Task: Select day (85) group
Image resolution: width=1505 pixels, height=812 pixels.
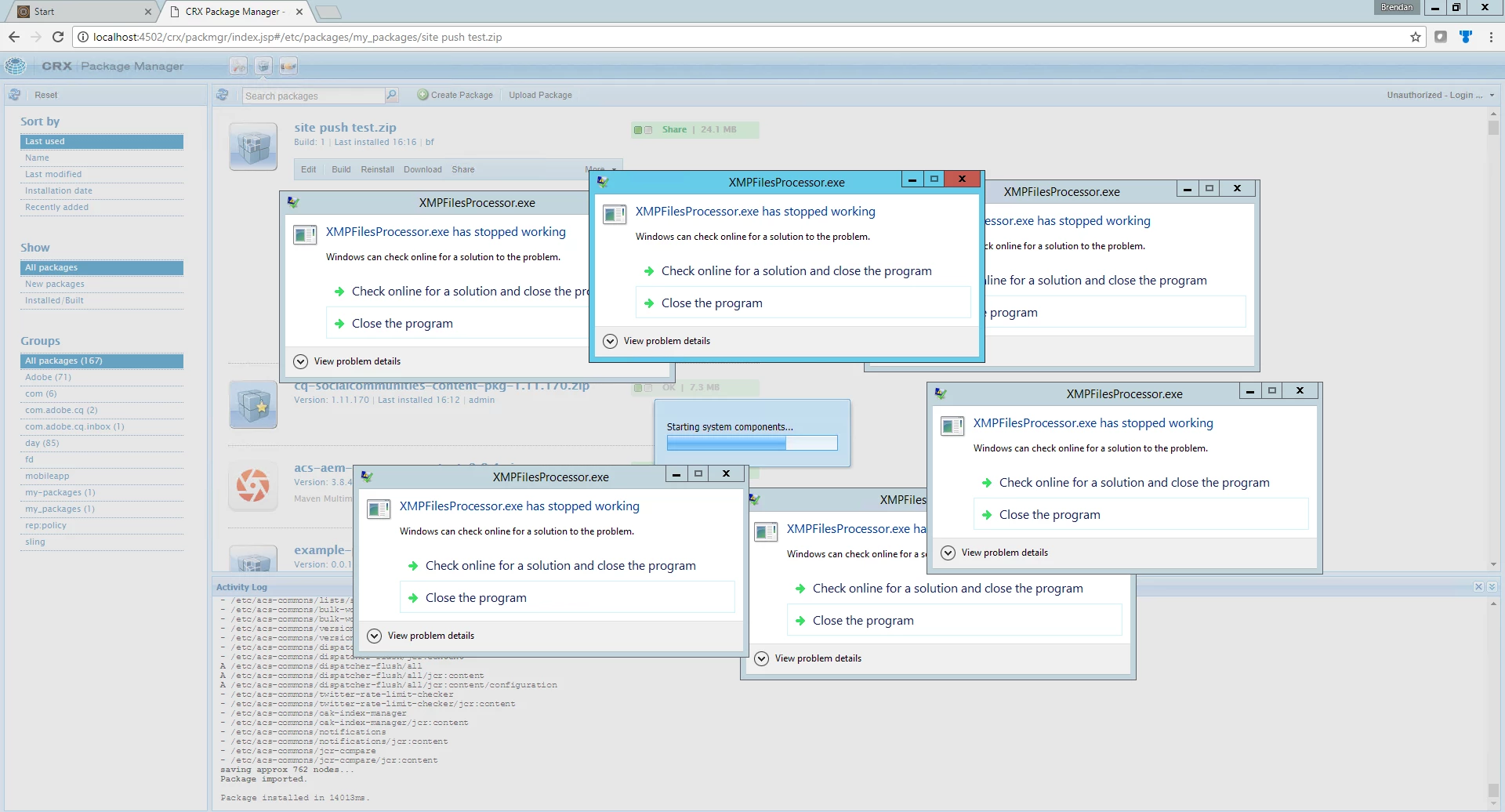Action: pyautogui.click(x=102, y=443)
